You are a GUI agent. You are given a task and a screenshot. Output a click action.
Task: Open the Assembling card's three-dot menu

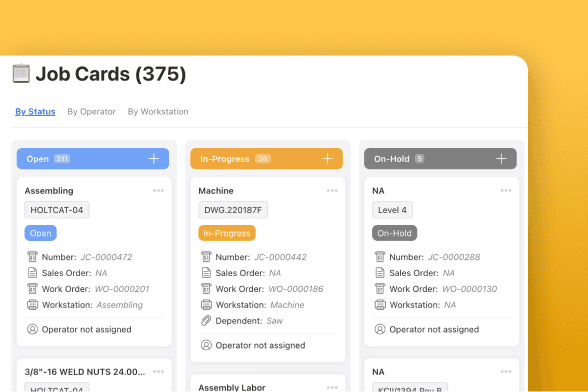pos(158,191)
